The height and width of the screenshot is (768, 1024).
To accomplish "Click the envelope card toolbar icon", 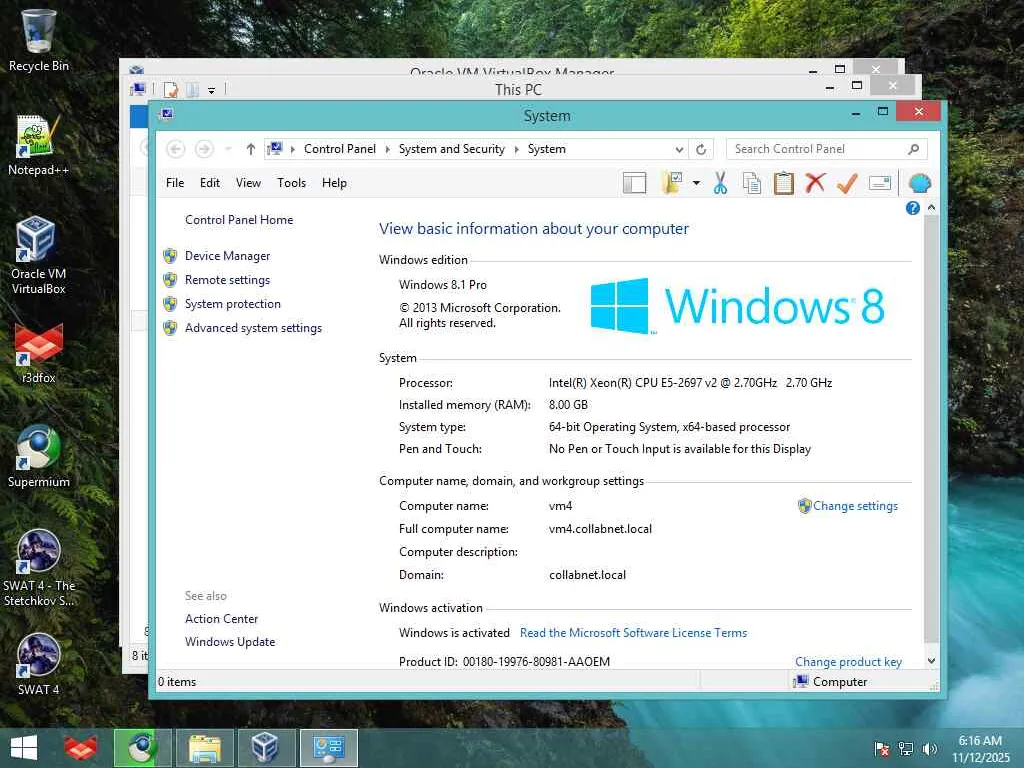I will click(x=880, y=184).
